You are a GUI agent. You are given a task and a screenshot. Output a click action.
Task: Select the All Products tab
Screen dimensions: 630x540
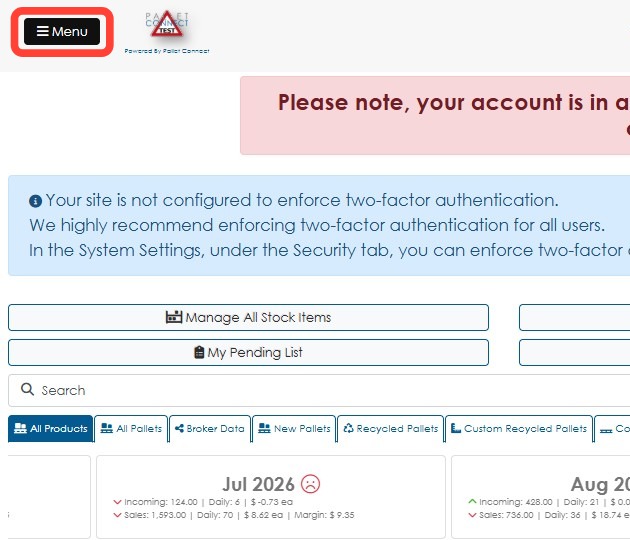[51, 429]
